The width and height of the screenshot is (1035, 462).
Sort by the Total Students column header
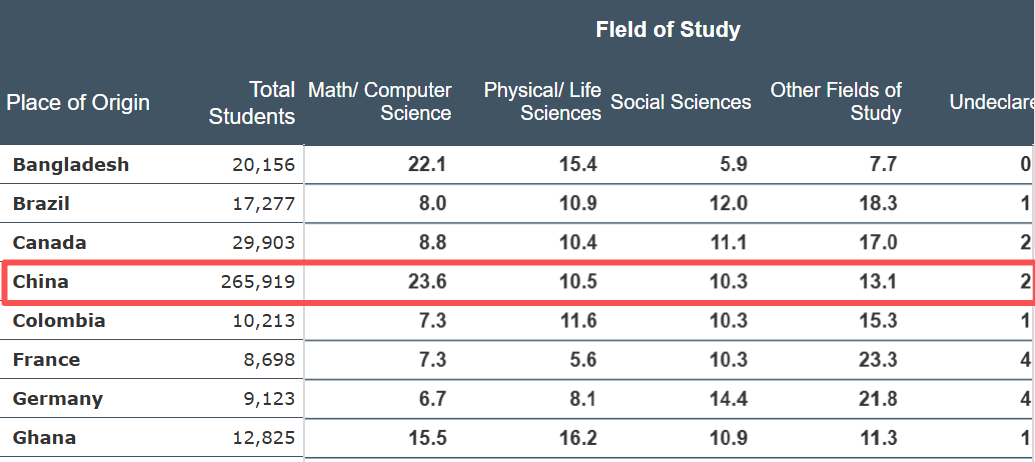tap(252, 103)
